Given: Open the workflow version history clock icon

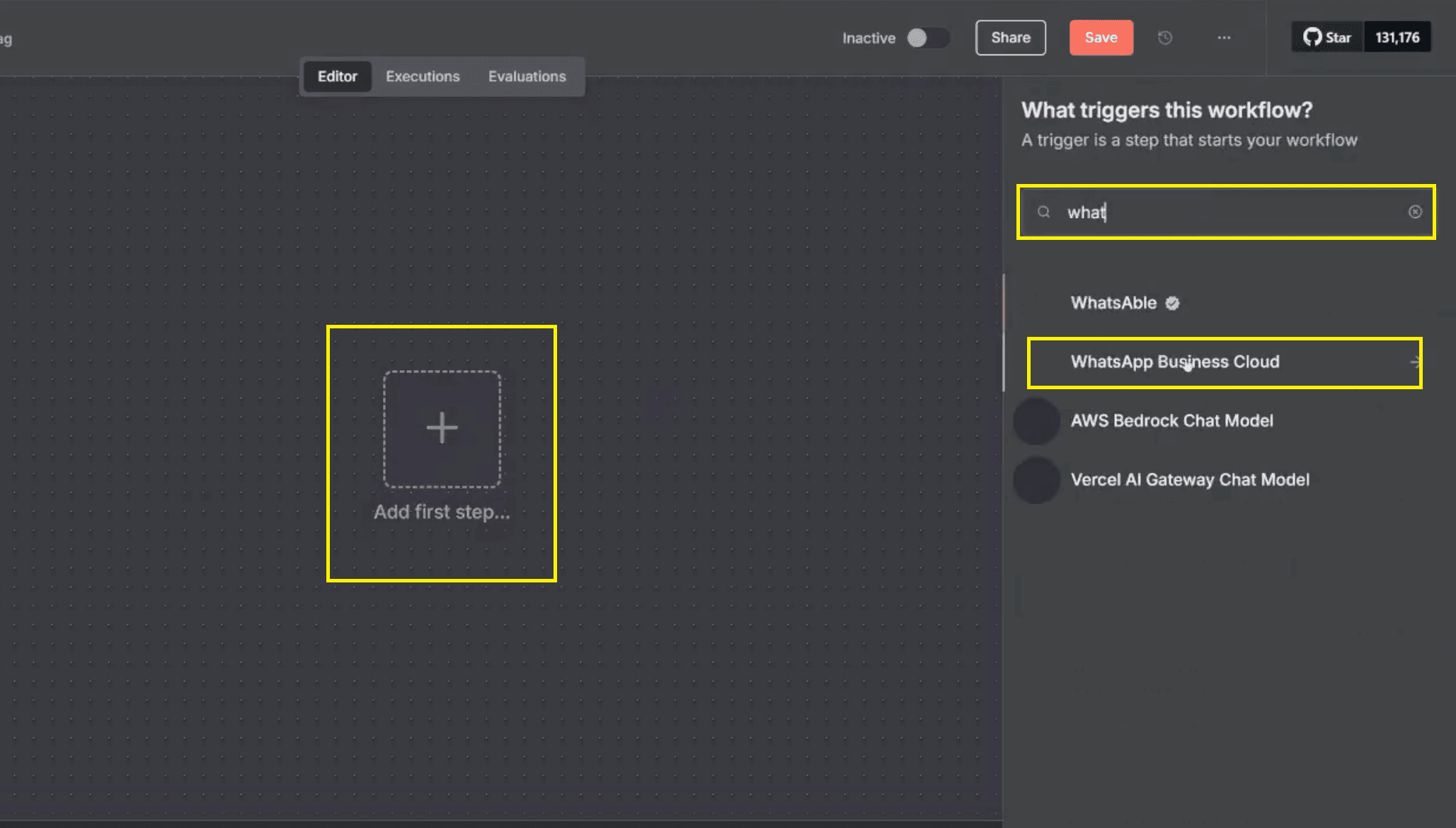Looking at the screenshot, I should [x=1165, y=38].
